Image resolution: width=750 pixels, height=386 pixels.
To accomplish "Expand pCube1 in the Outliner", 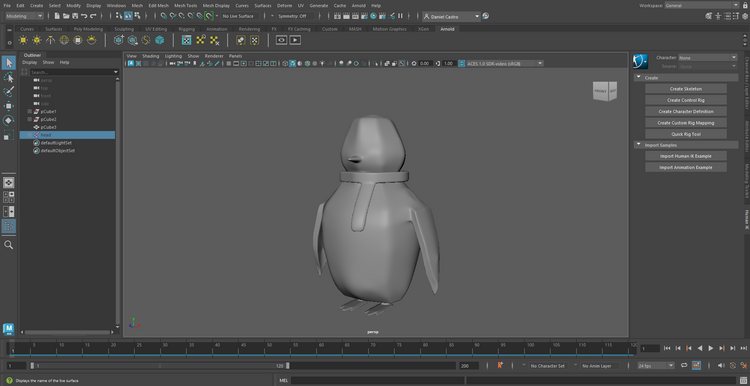I will pyautogui.click(x=30, y=111).
